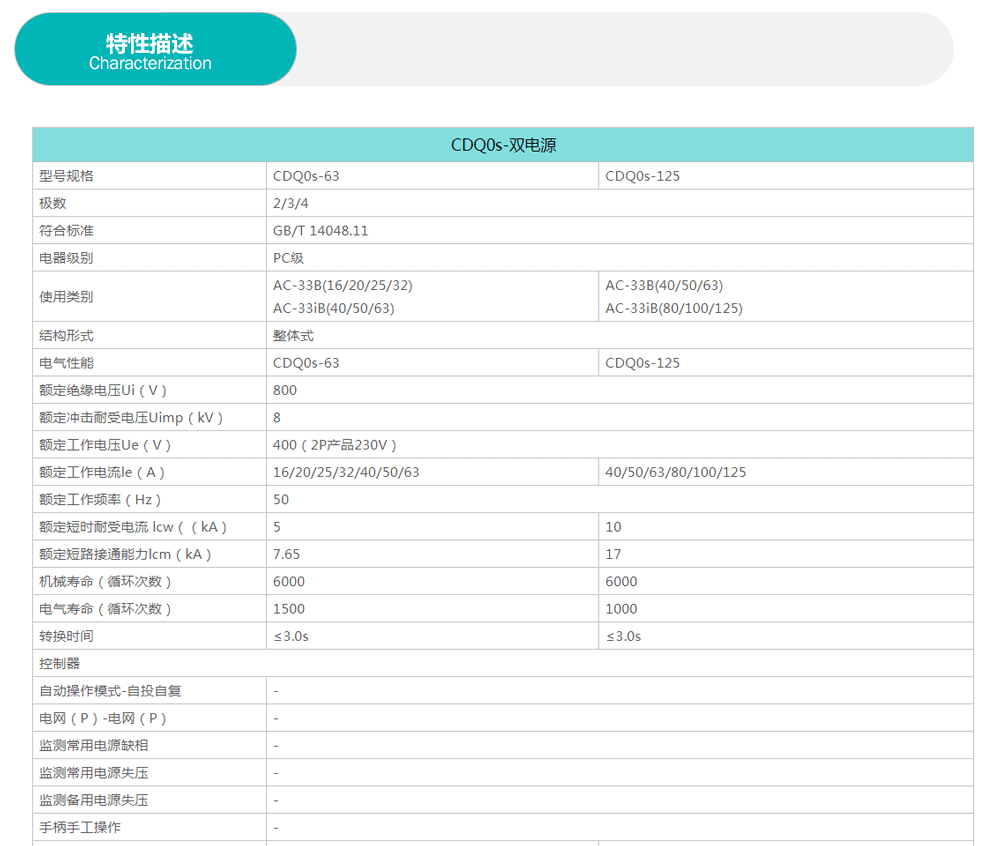Image resolution: width=981 pixels, height=846 pixels.
Task: Click the 整体式 structure value
Action: (x=293, y=336)
